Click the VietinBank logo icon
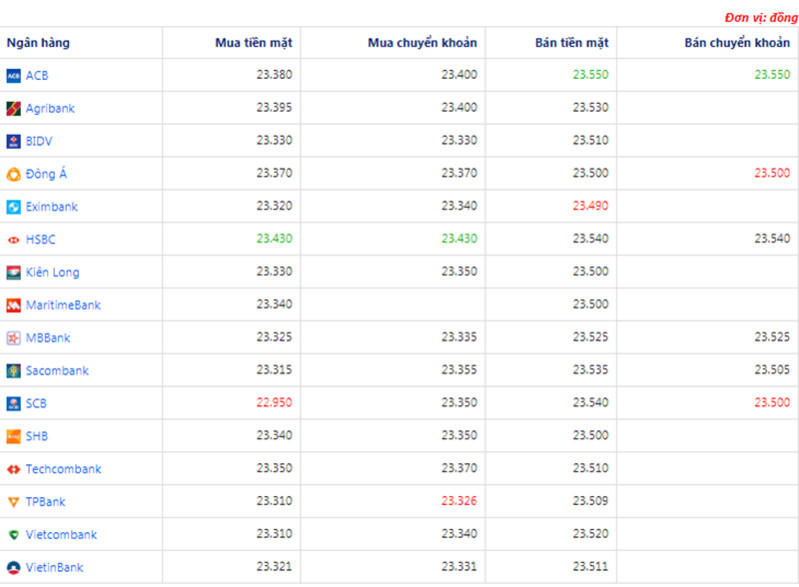Image resolution: width=799 pixels, height=587 pixels. (x=13, y=568)
